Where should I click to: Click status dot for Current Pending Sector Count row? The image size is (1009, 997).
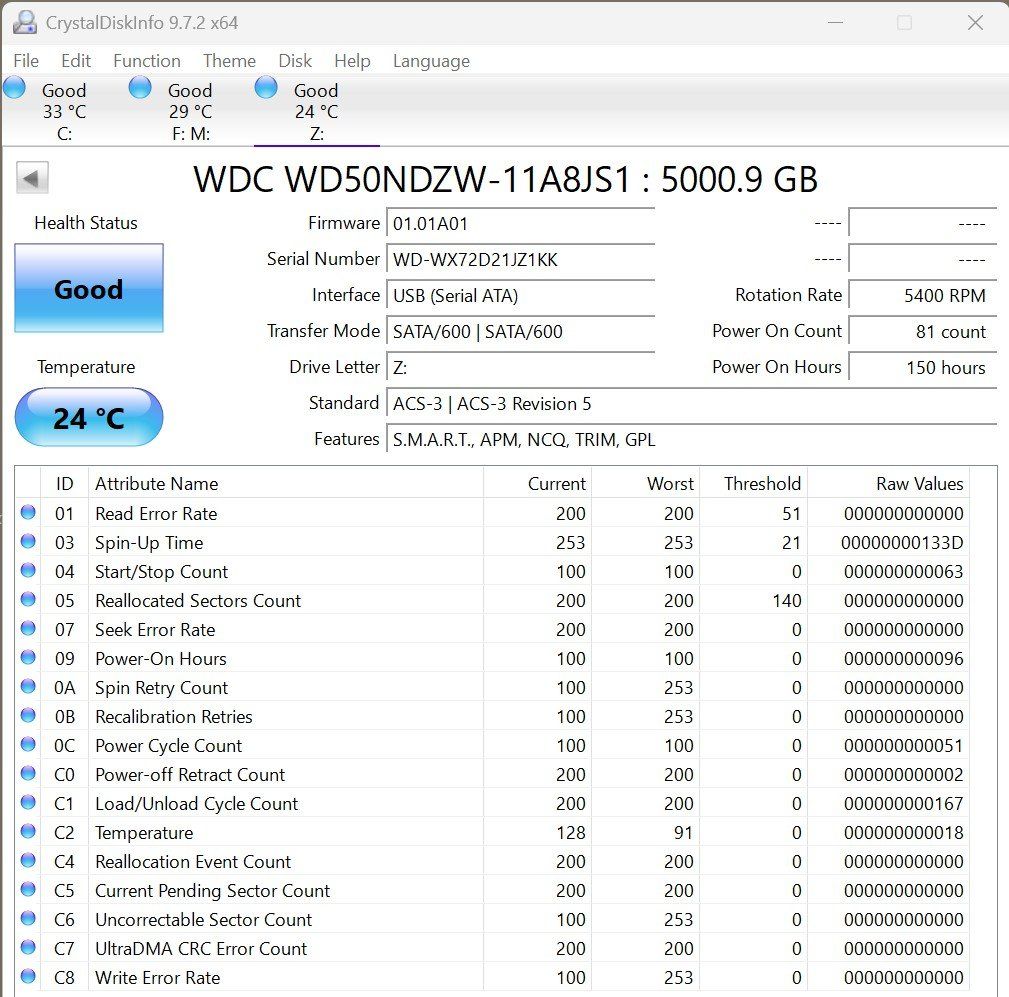pyautogui.click(x=28, y=889)
